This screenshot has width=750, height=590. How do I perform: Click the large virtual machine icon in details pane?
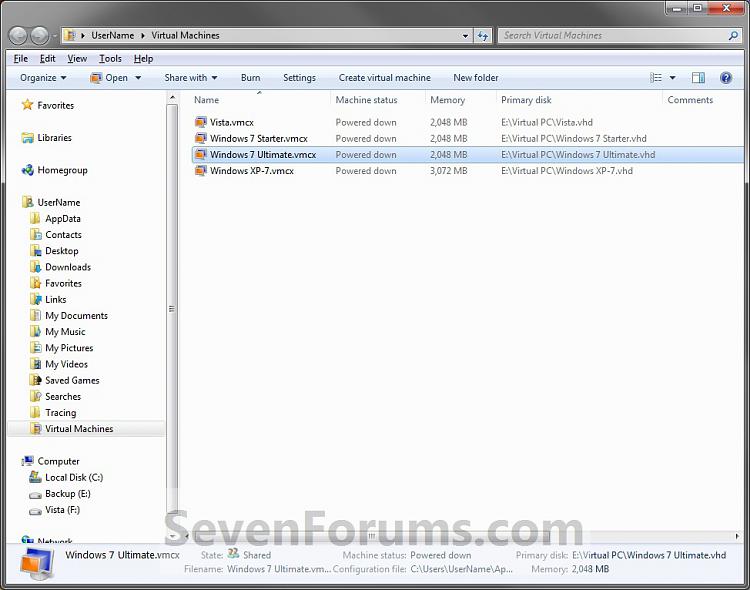[37, 564]
